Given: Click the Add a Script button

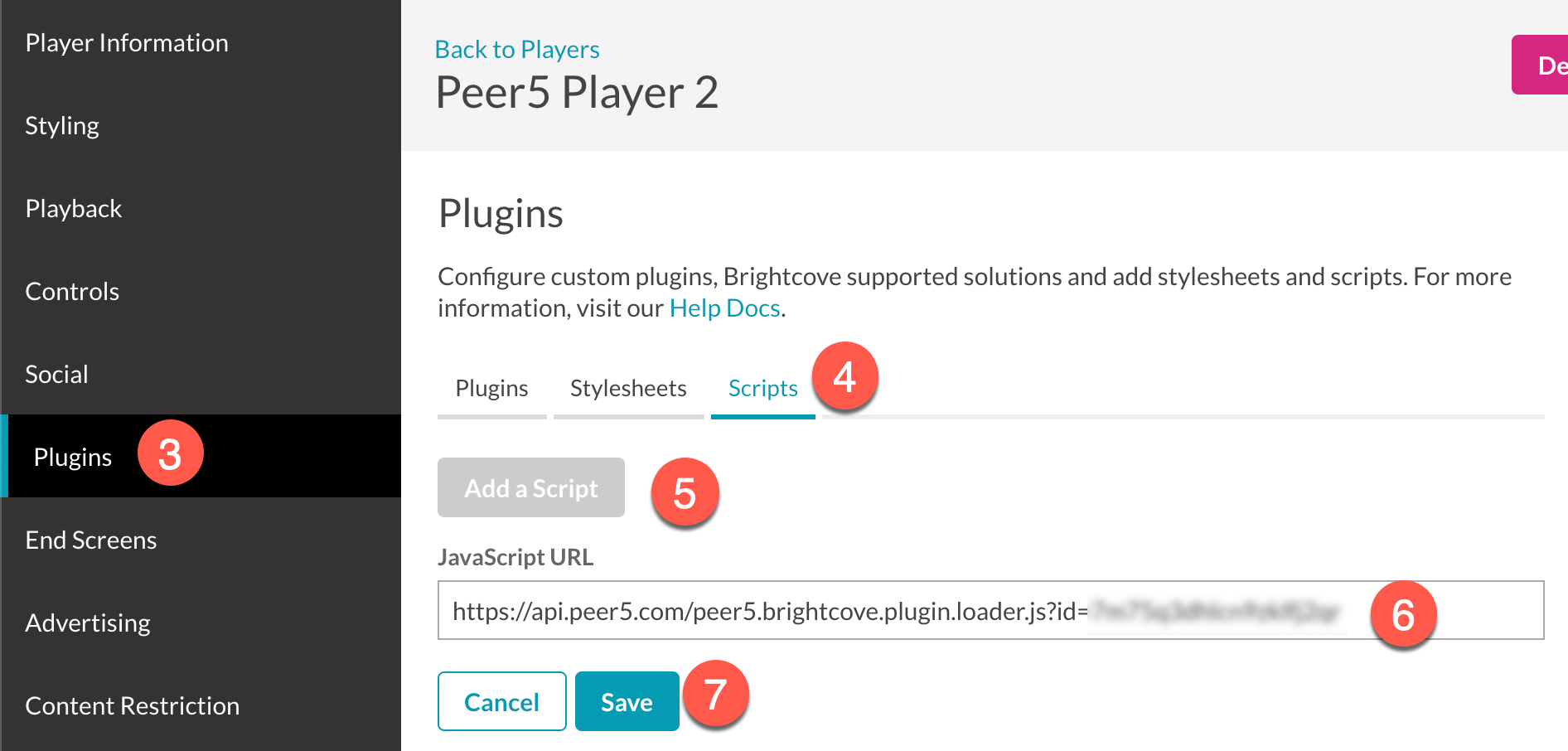Looking at the screenshot, I should point(530,487).
